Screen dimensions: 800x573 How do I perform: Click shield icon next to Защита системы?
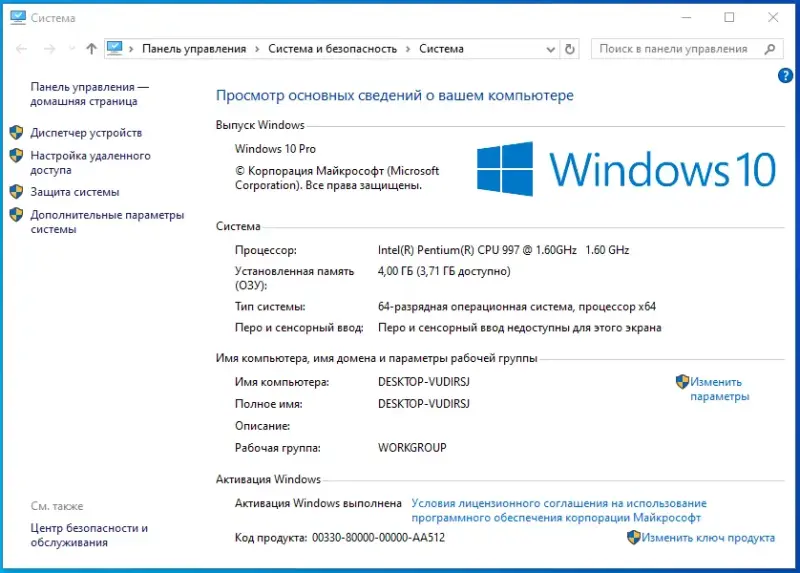tap(16, 192)
